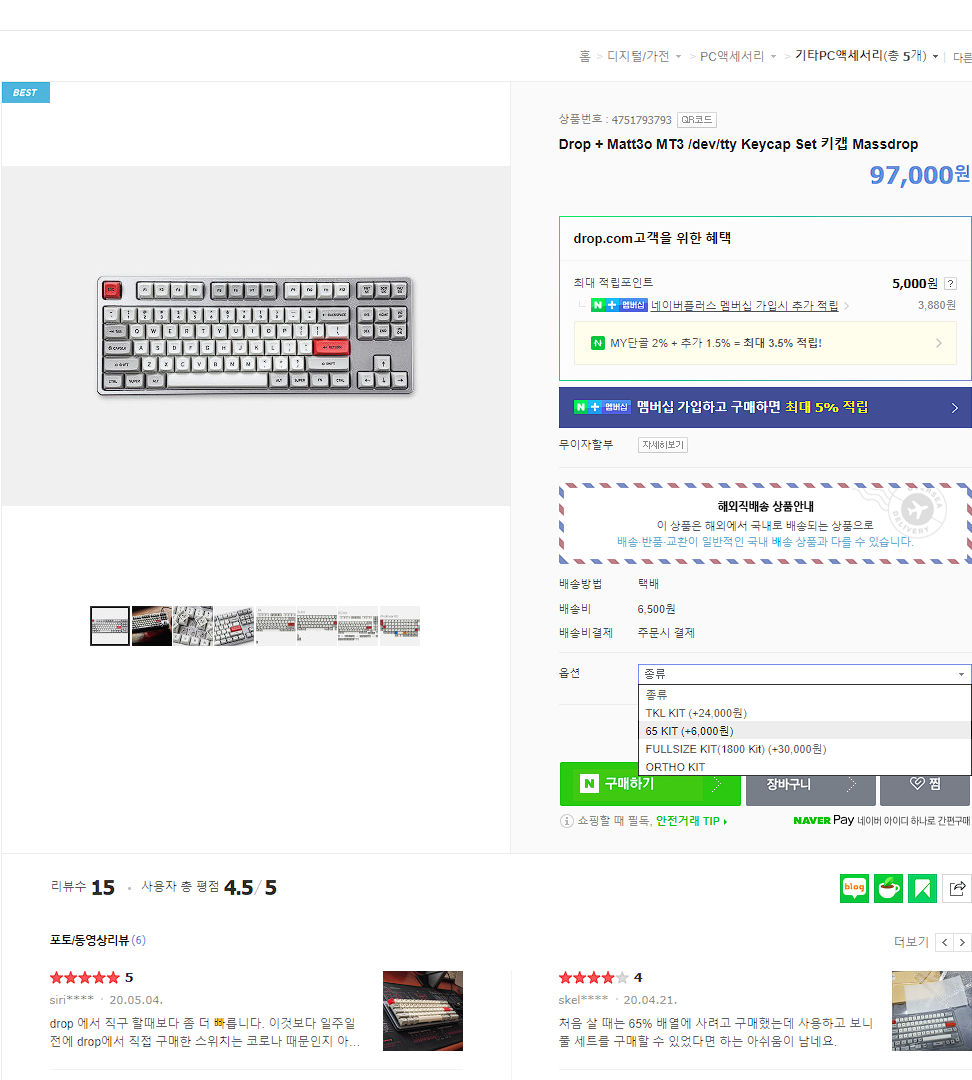
Task: Click the main keyboard product image
Action: coord(256,336)
